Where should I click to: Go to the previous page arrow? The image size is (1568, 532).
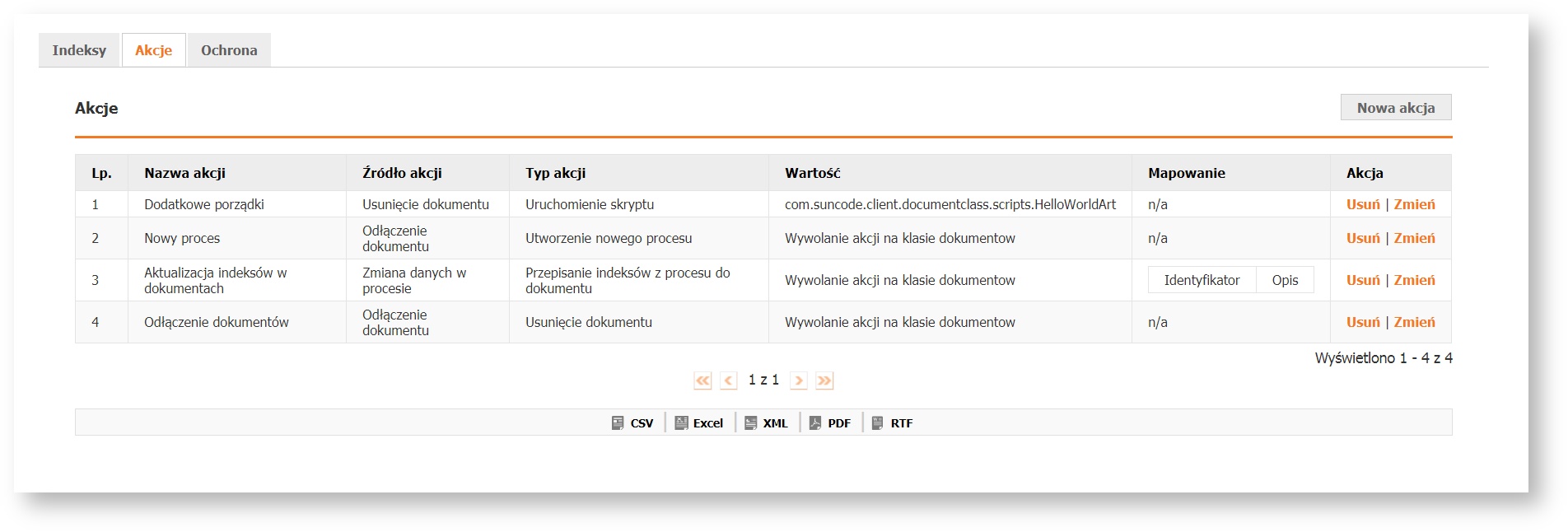[x=728, y=380]
